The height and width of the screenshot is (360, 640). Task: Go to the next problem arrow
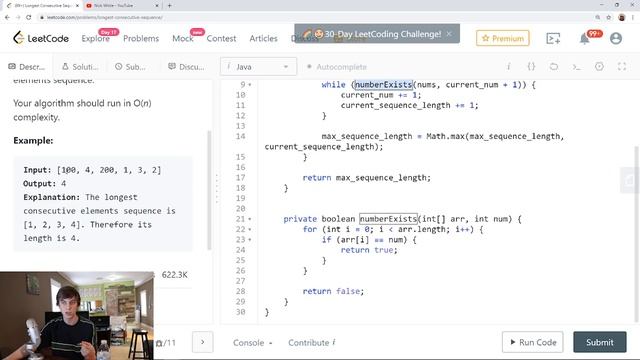(x=202, y=342)
